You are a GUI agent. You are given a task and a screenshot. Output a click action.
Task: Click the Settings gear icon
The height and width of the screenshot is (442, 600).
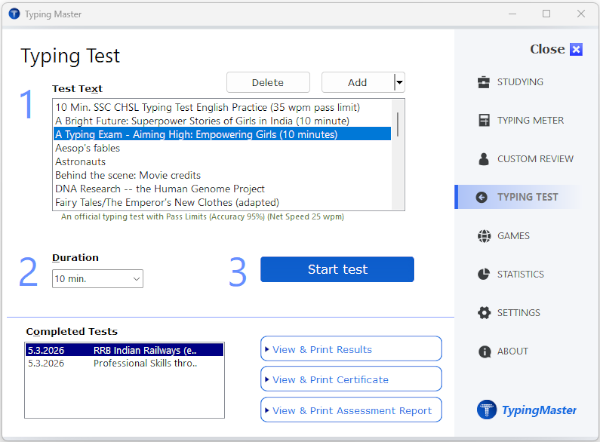[484, 313]
